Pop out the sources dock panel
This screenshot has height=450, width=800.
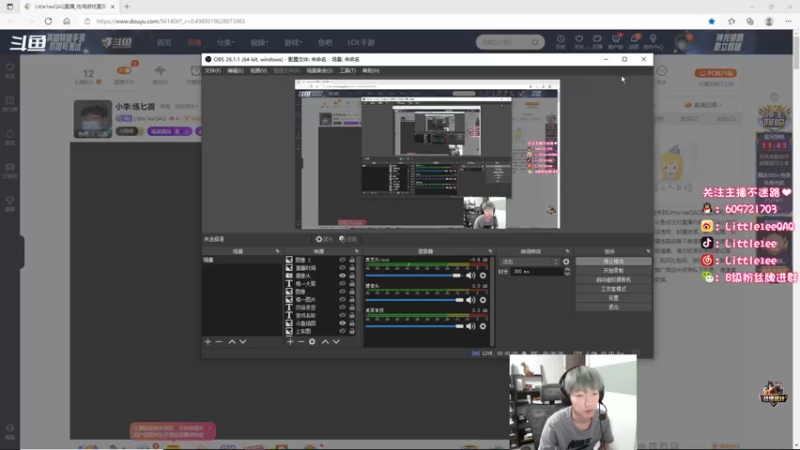(x=357, y=251)
